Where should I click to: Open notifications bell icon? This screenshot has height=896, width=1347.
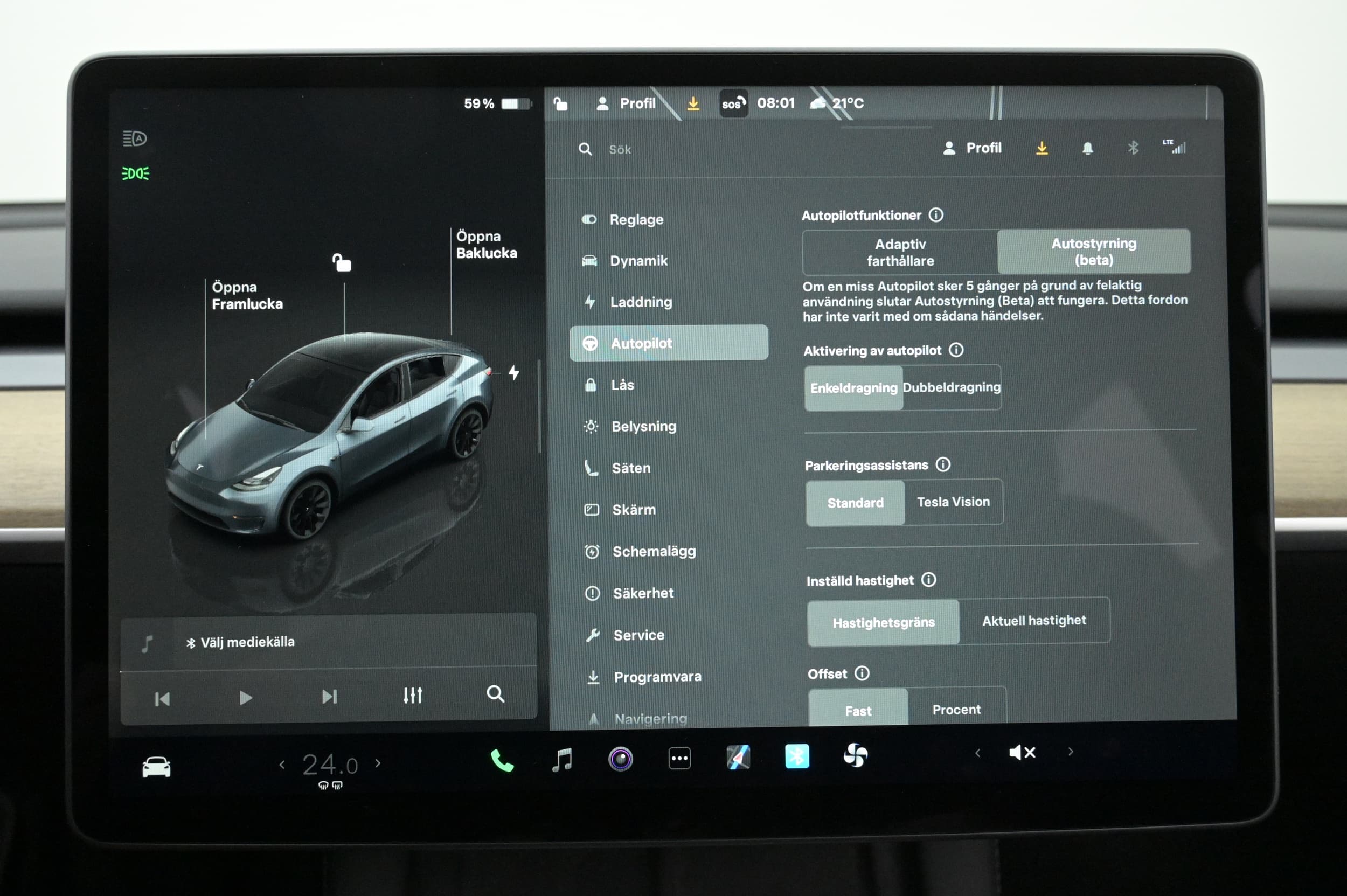[1087, 149]
